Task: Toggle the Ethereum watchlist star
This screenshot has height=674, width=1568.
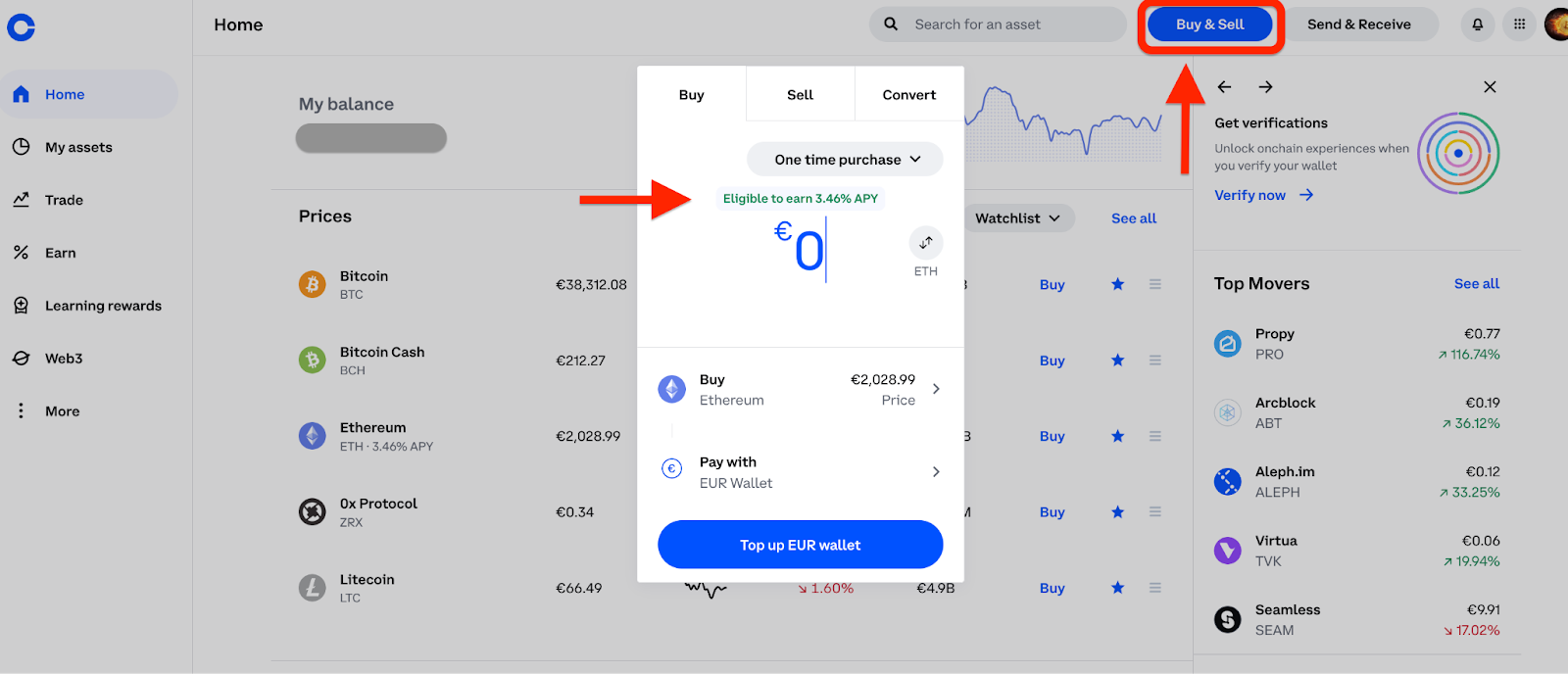Action: (x=1117, y=436)
